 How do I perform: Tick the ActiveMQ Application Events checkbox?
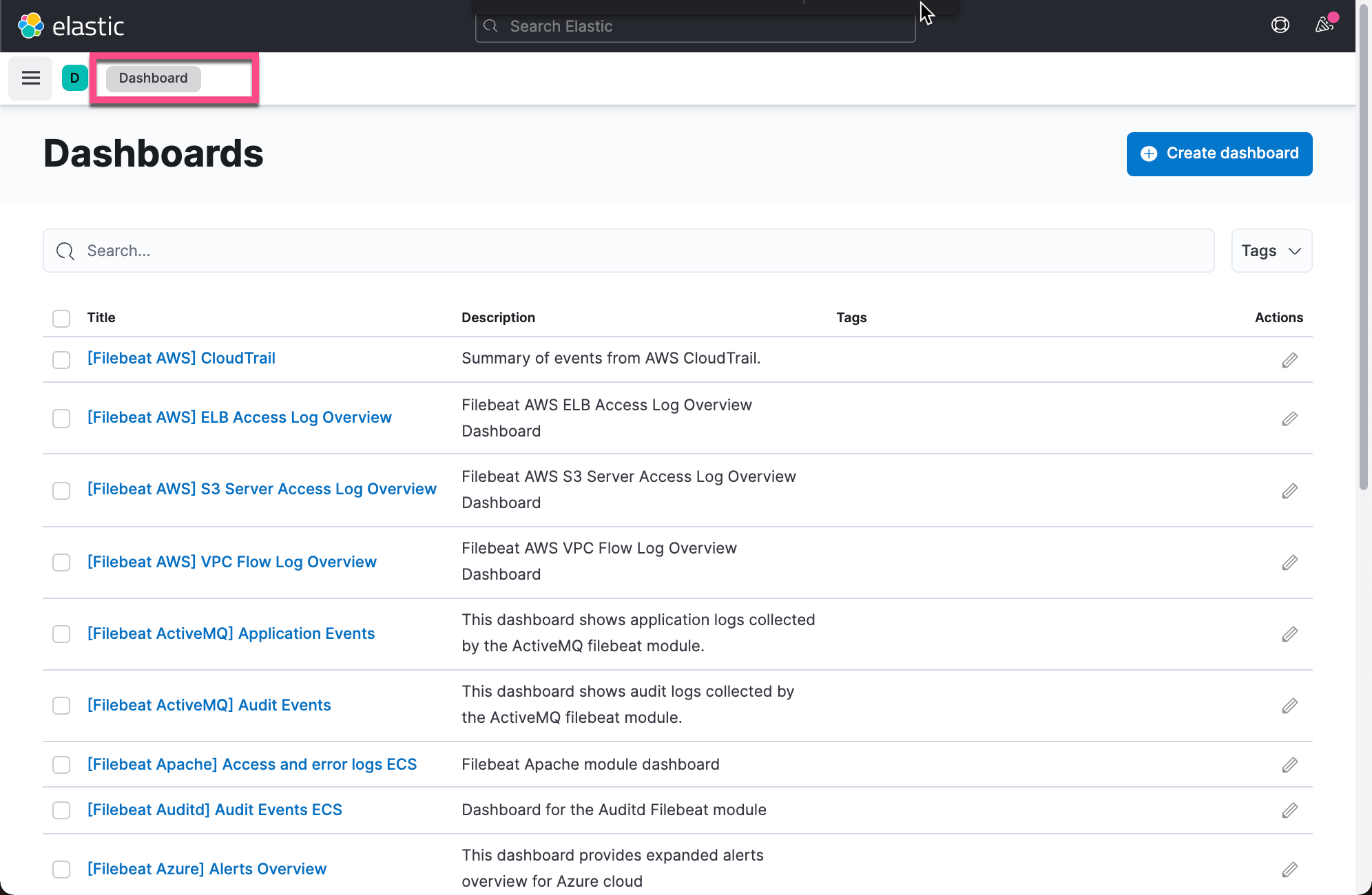pyautogui.click(x=61, y=634)
